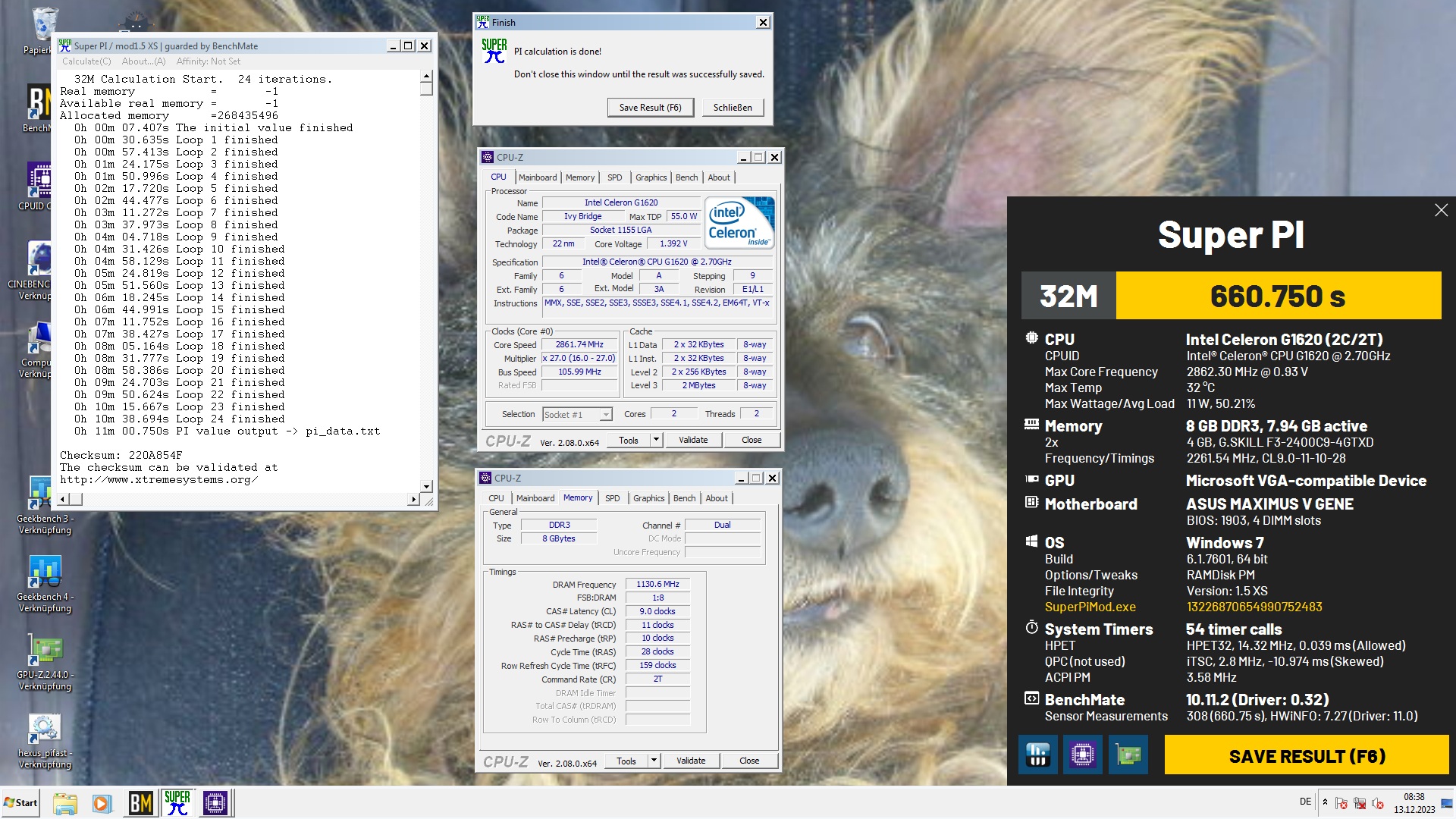Close the Finish dialog with its X button
Image resolution: width=1456 pixels, height=819 pixels.
[x=763, y=22]
